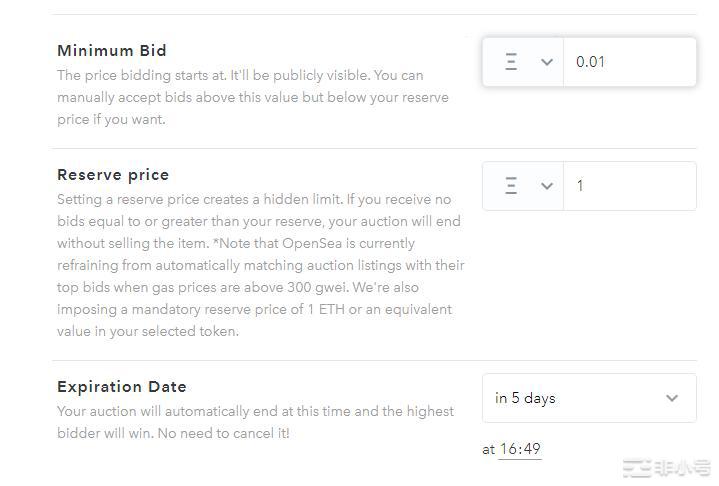Select the Minimum Bid description paragraph

point(253,97)
